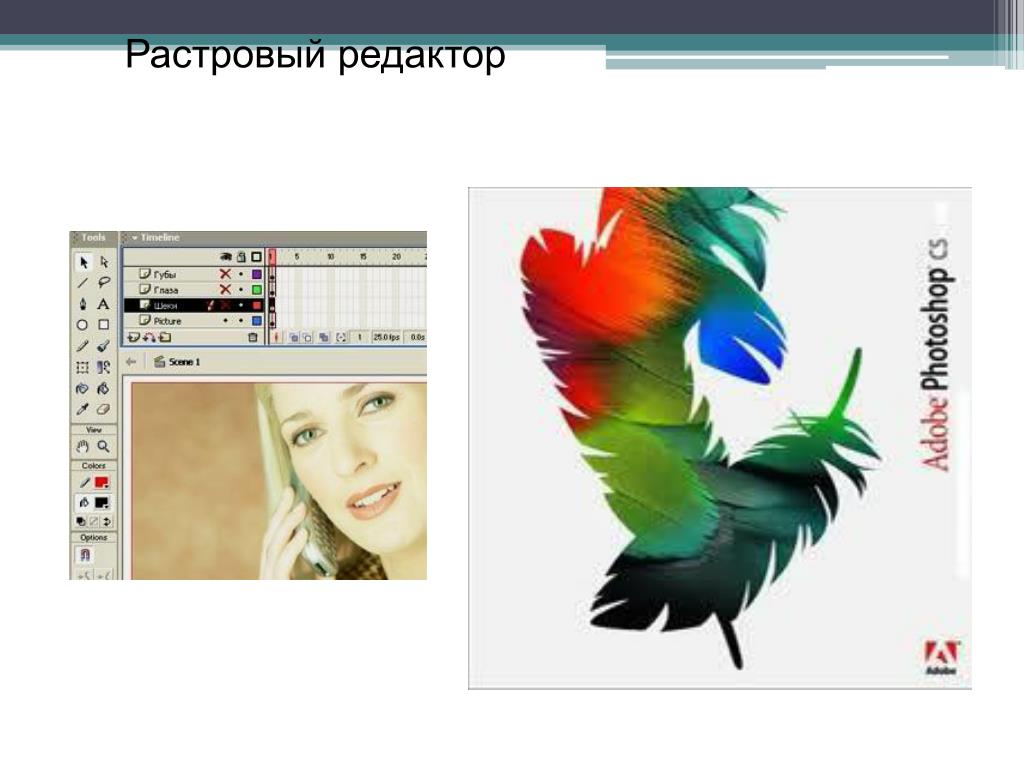Click the Tools panel title
The image size is (1024, 768).
point(93,238)
